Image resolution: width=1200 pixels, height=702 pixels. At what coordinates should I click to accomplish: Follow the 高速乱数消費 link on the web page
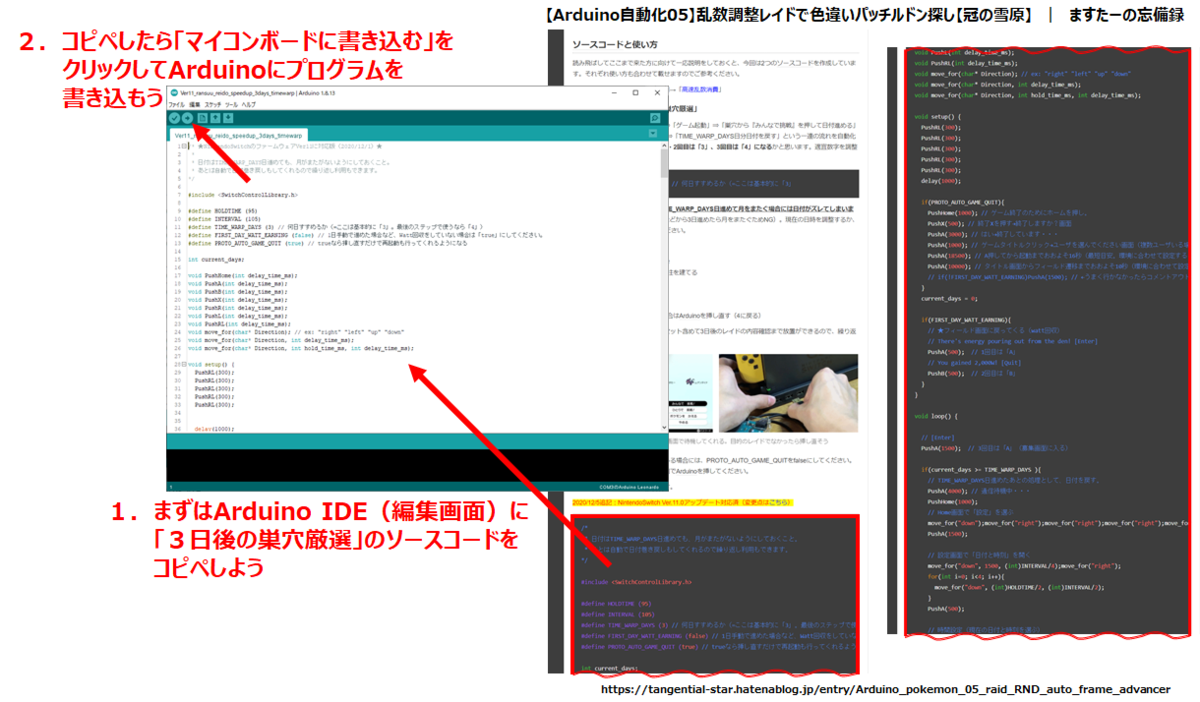pyautogui.click(x=700, y=89)
